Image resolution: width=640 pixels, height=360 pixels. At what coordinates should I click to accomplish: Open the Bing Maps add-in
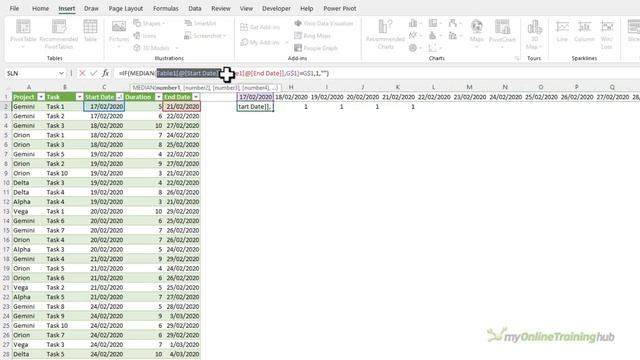[312, 36]
